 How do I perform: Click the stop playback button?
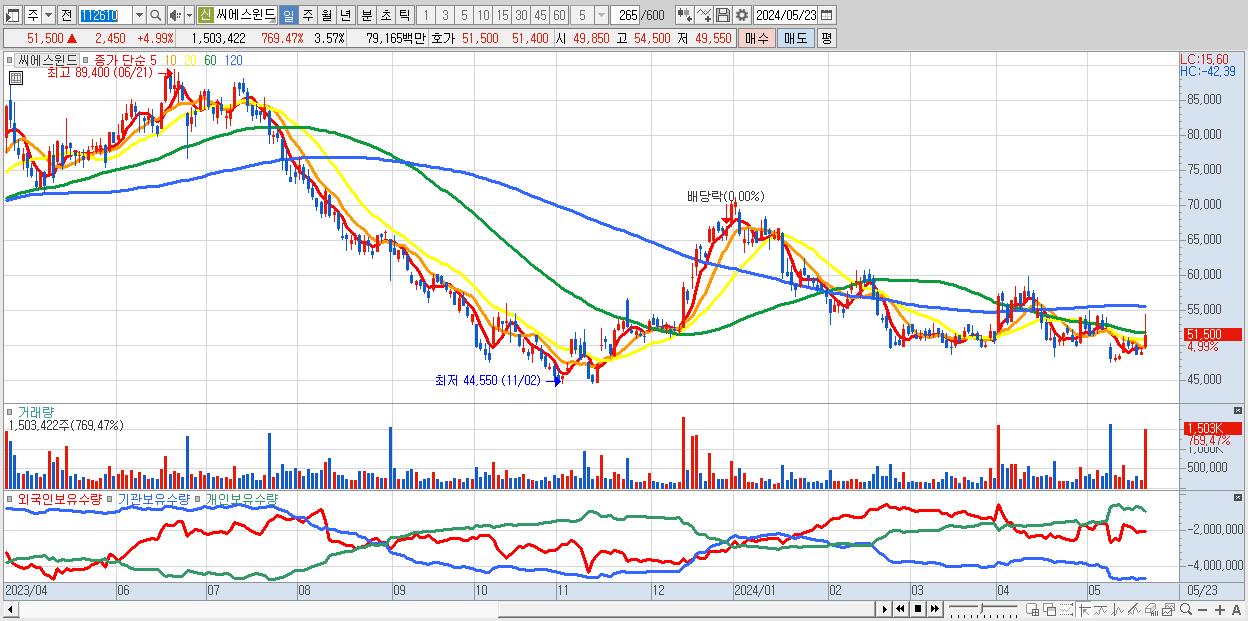[918, 609]
